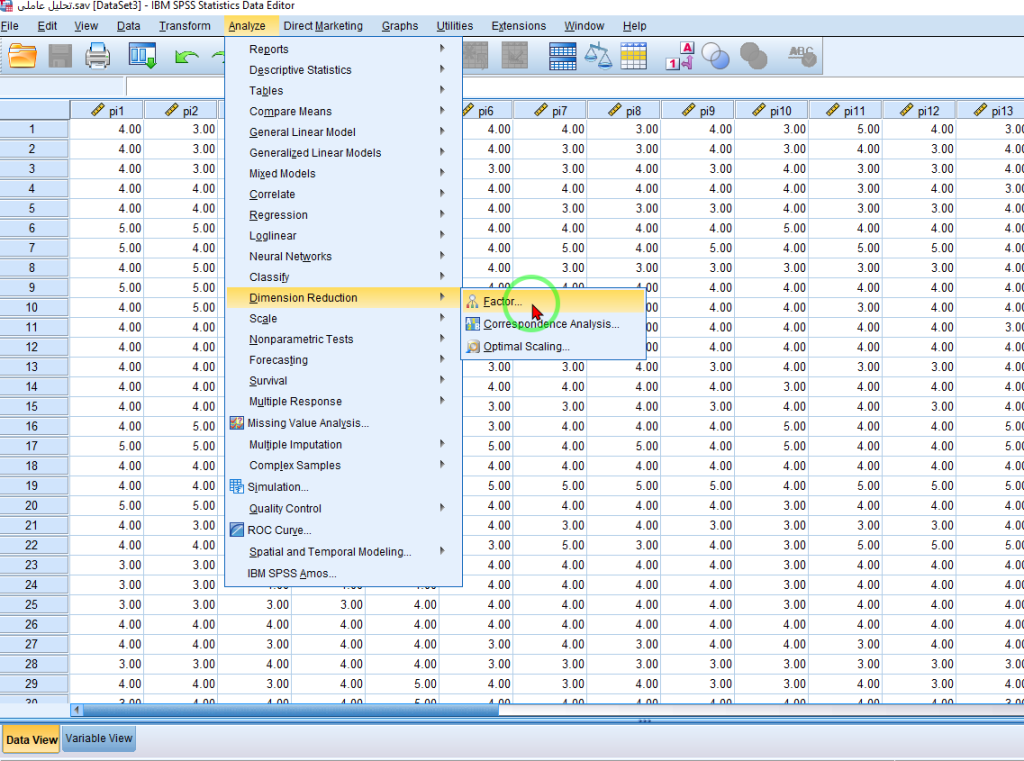Screen dimensions: 1024x761
Task: Click the Value Labels icon in toolbar
Action: pyautogui.click(x=681, y=57)
